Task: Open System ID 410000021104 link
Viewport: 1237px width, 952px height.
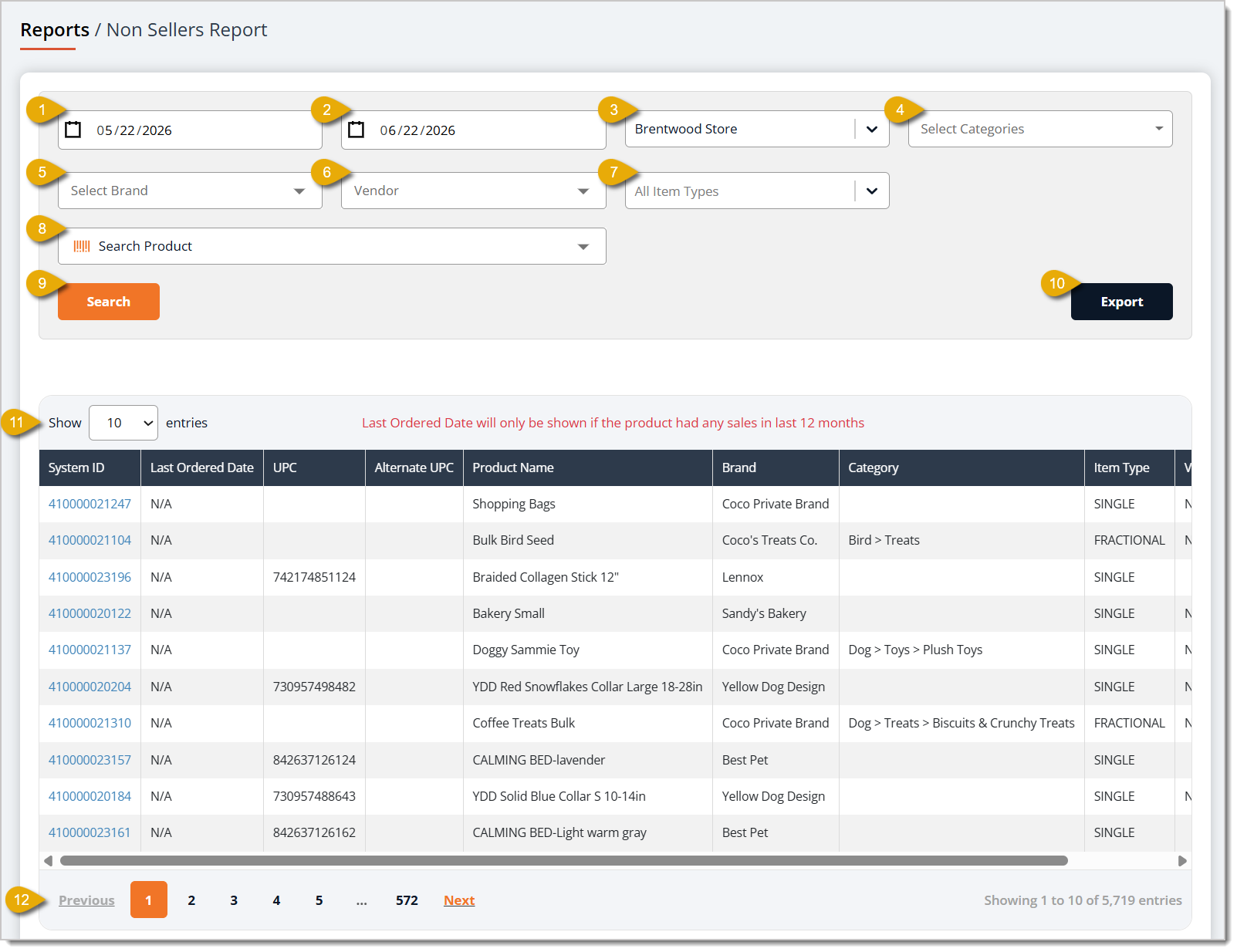Action: tap(90, 540)
